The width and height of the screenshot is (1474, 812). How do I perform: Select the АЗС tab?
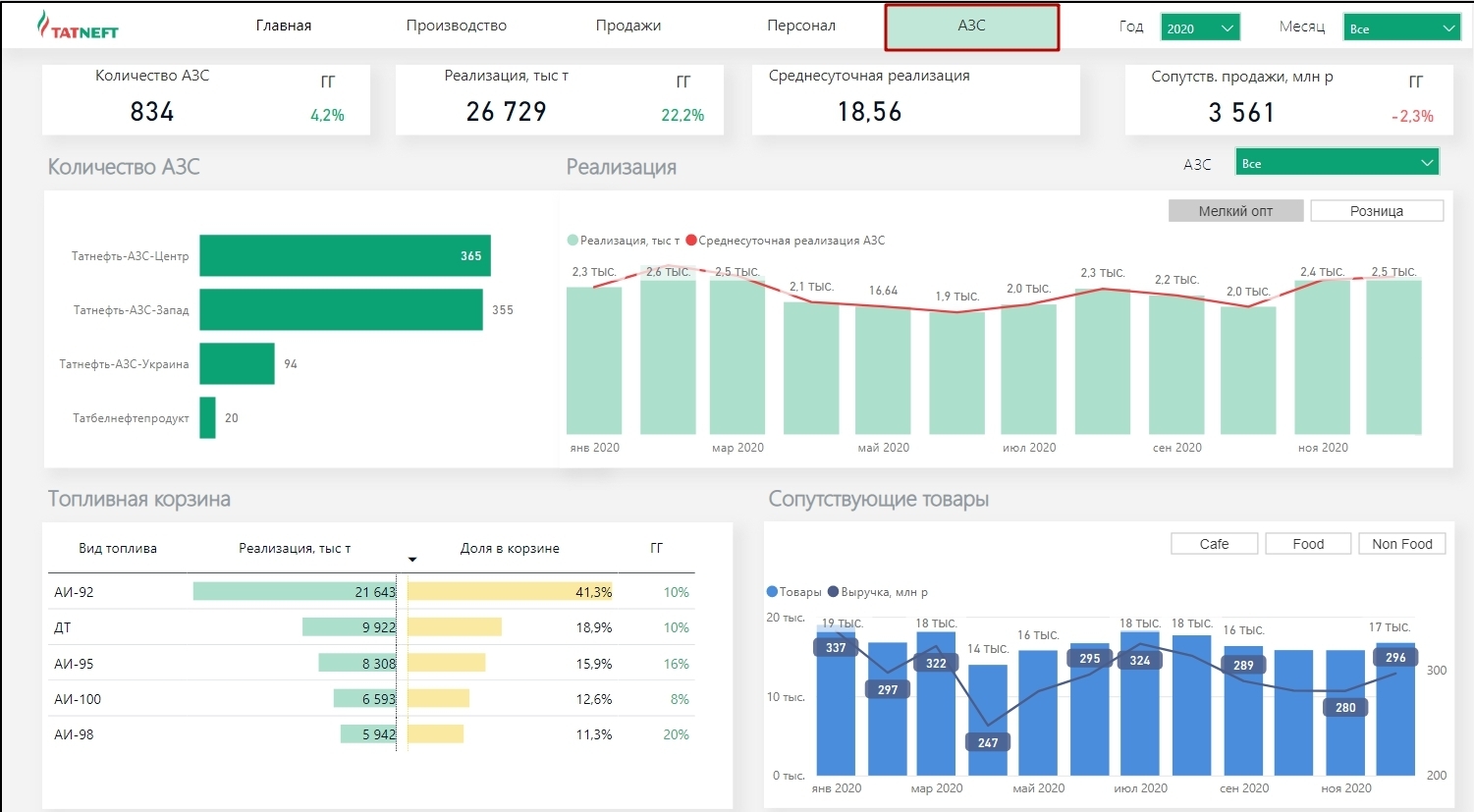tap(972, 27)
